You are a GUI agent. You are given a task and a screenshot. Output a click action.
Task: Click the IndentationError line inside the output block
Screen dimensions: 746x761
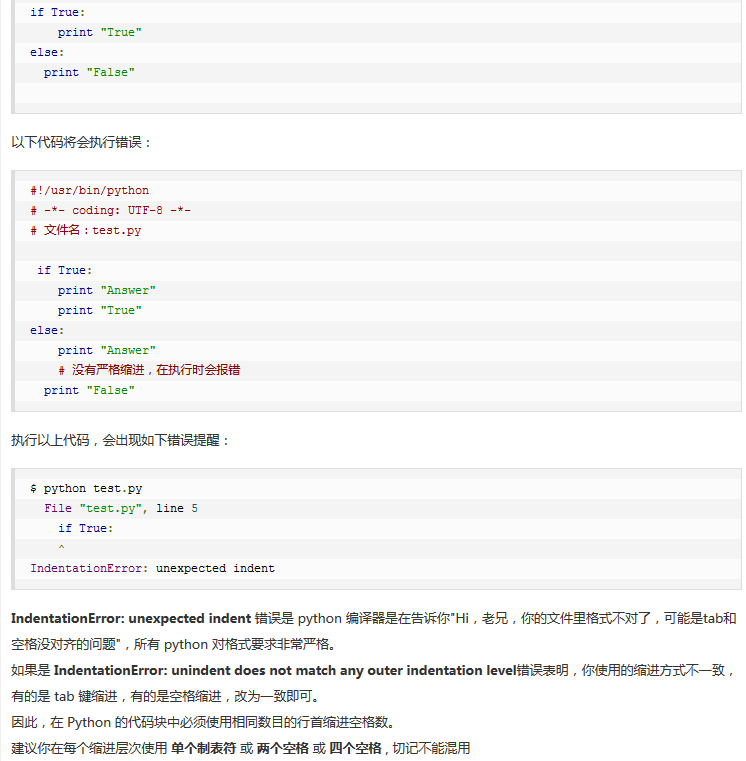tap(152, 568)
